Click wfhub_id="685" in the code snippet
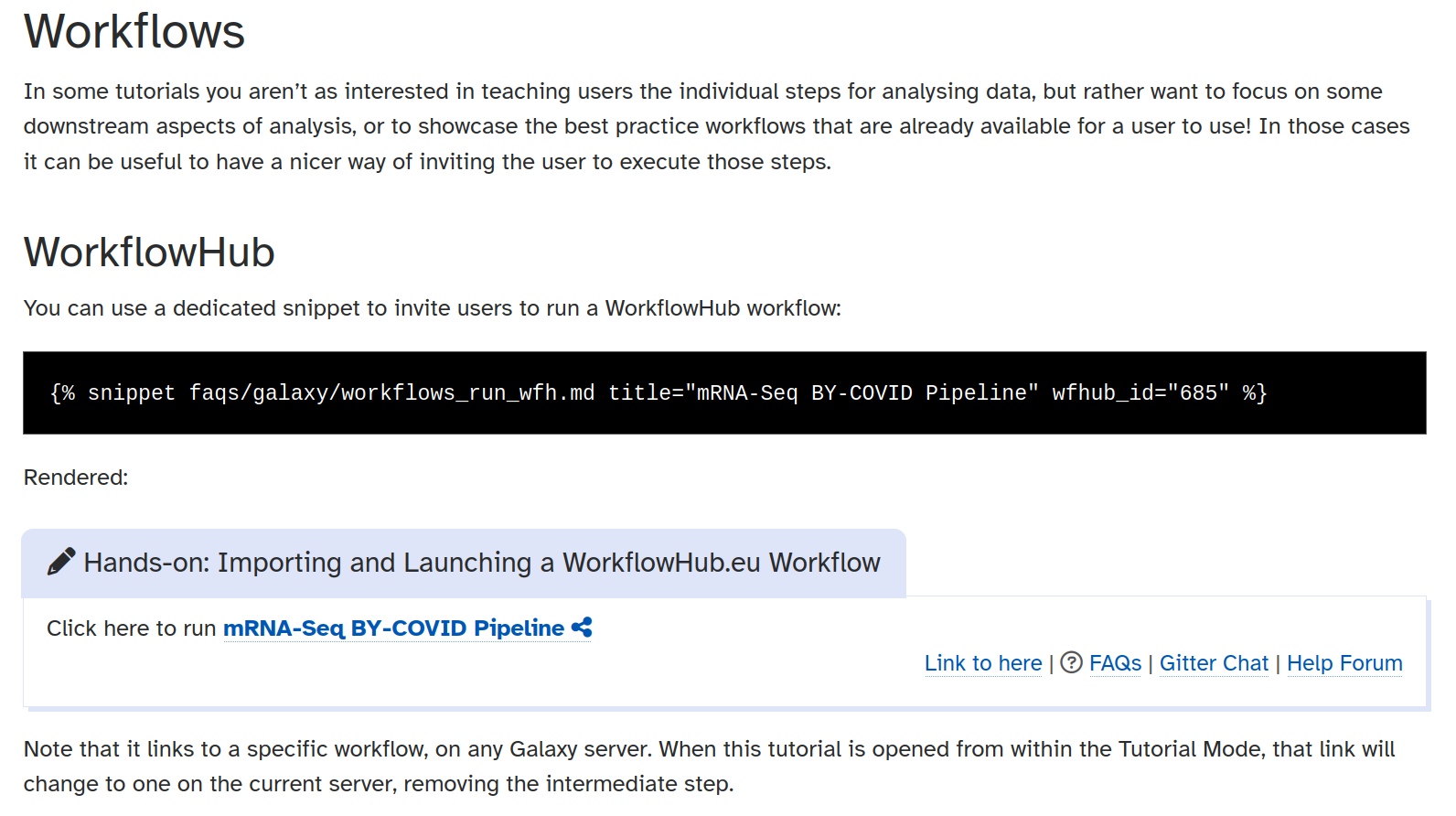Screen dimensions: 1456x816 1140,393
